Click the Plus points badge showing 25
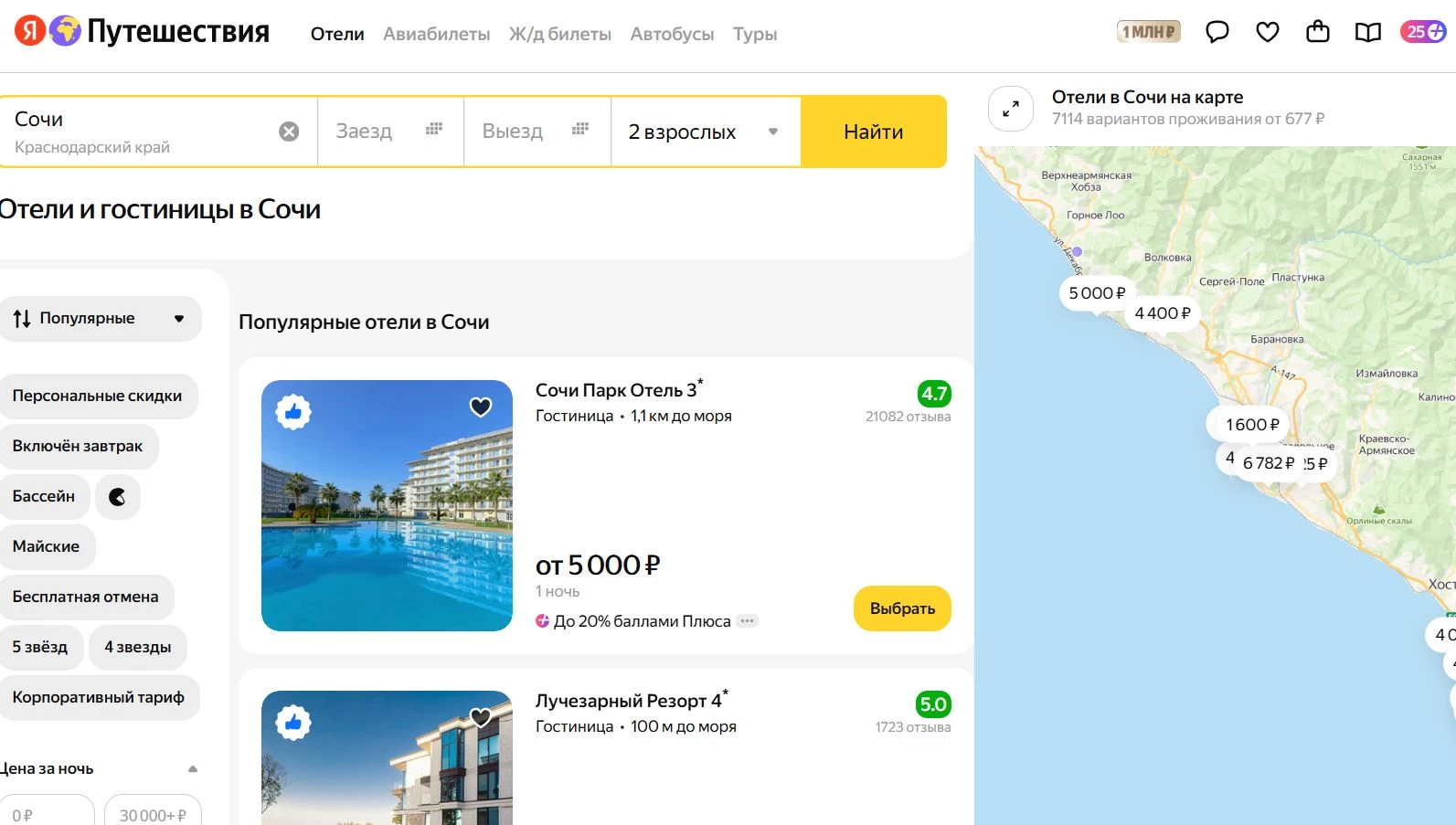Screen dimensions: 1456x825 1423,32
